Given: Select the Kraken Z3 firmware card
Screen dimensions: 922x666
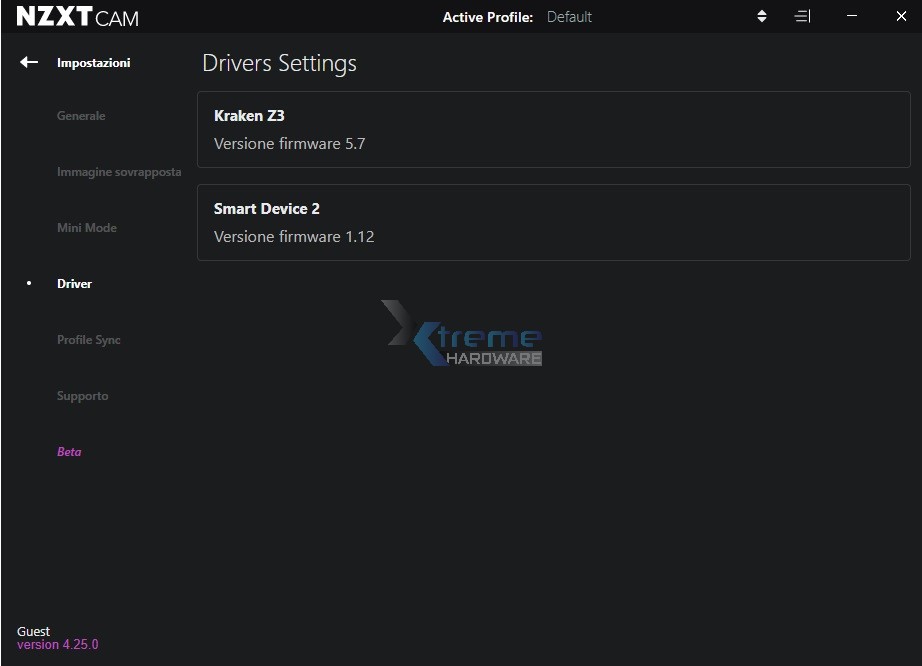Looking at the screenshot, I should pos(553,130).
